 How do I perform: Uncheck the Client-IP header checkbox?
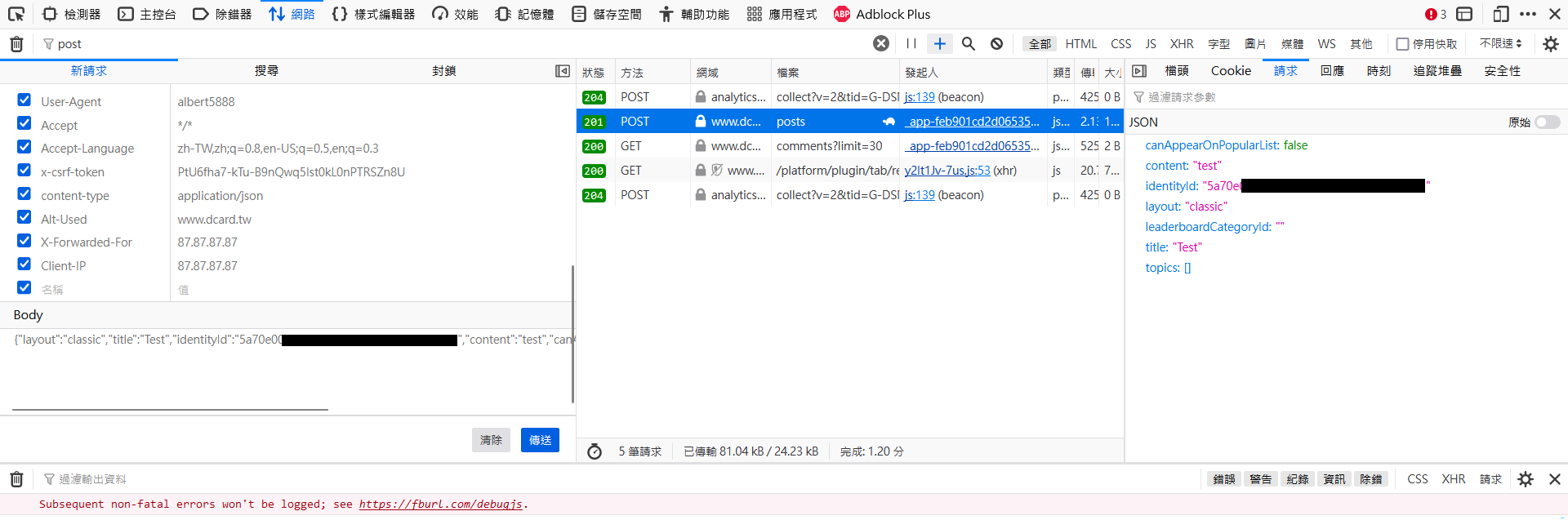point(24,264)
